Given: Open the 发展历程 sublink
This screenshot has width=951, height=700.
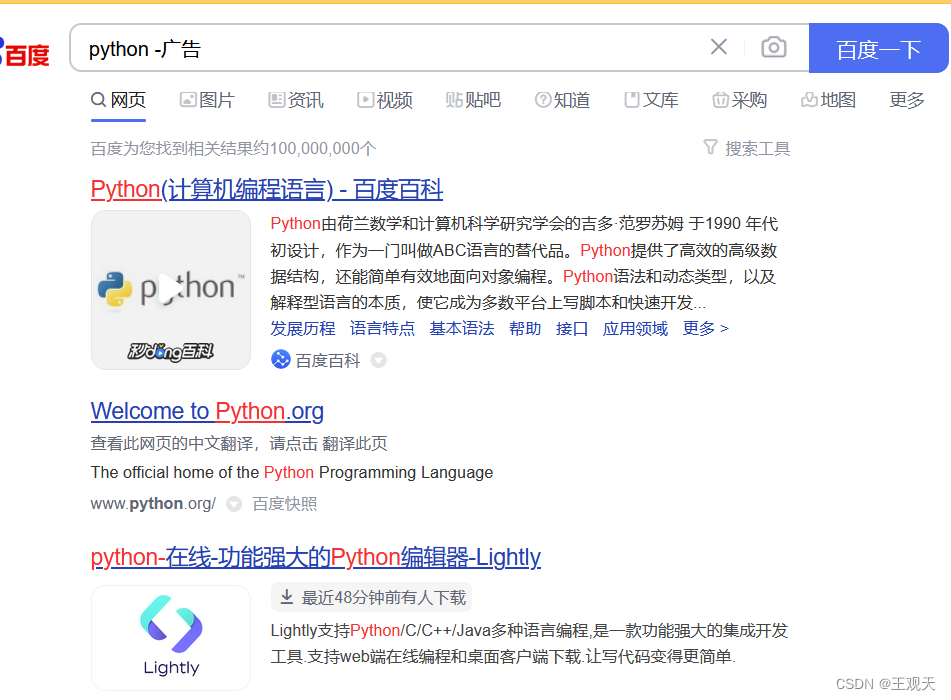Looking at the screenshot, I should coord(303,329).
